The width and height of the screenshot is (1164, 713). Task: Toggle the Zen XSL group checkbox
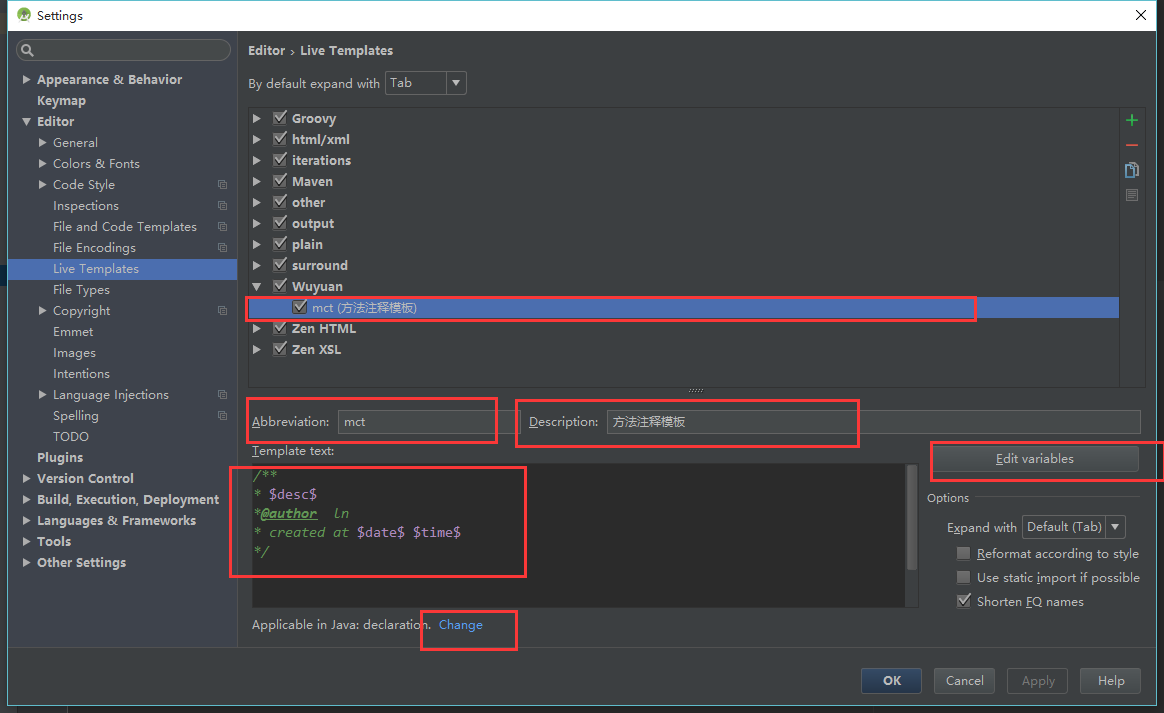pyautogui.click(x=280, y=348)
